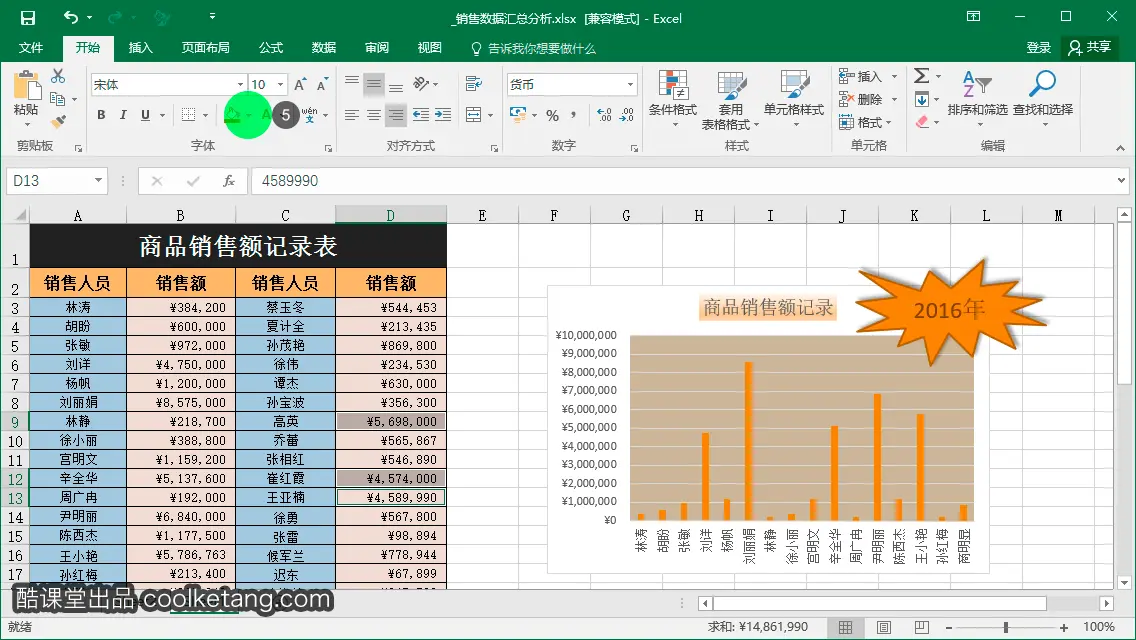The width and height of the screenshot is (1136, 640).
Task: Collapse the ribbon with the up chevron
Action: pyautogui.click(x=1121, y=148)
